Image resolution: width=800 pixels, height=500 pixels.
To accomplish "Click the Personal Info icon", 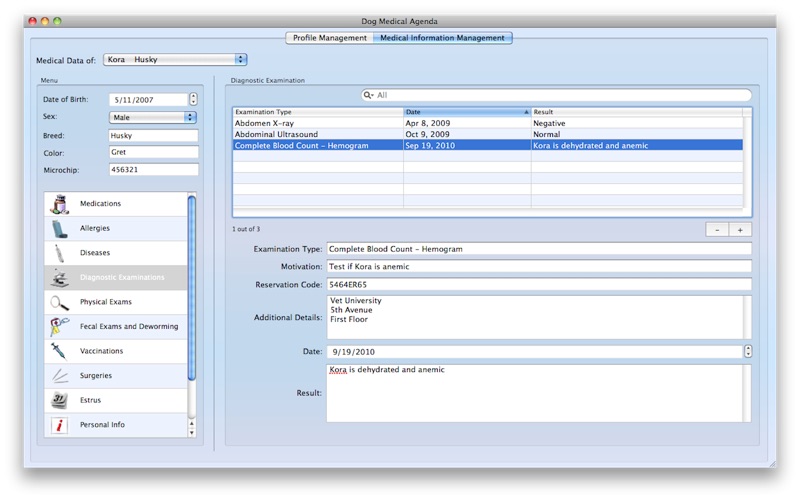I will click(x=60, y=425).
